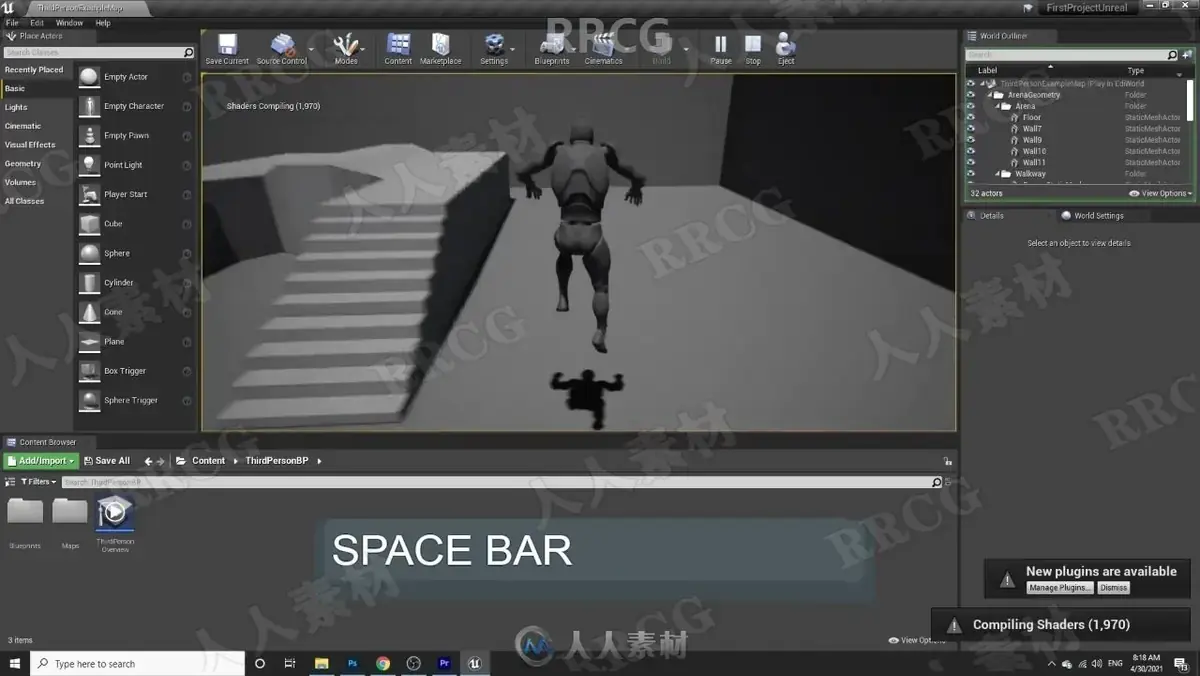Open the Source Control dropdown arrow
The height and width of the screenshot is (676, 1200).
point(311,48)
